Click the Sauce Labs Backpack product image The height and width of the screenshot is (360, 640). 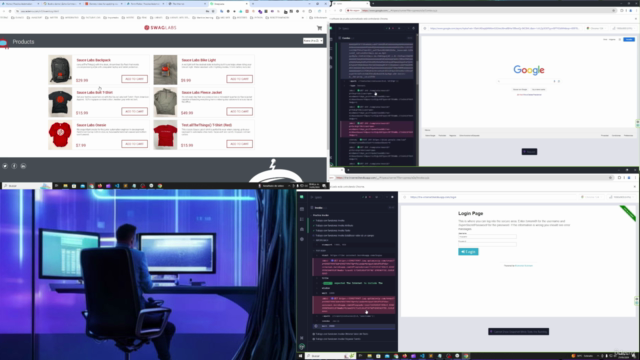(x=60, y=70)
